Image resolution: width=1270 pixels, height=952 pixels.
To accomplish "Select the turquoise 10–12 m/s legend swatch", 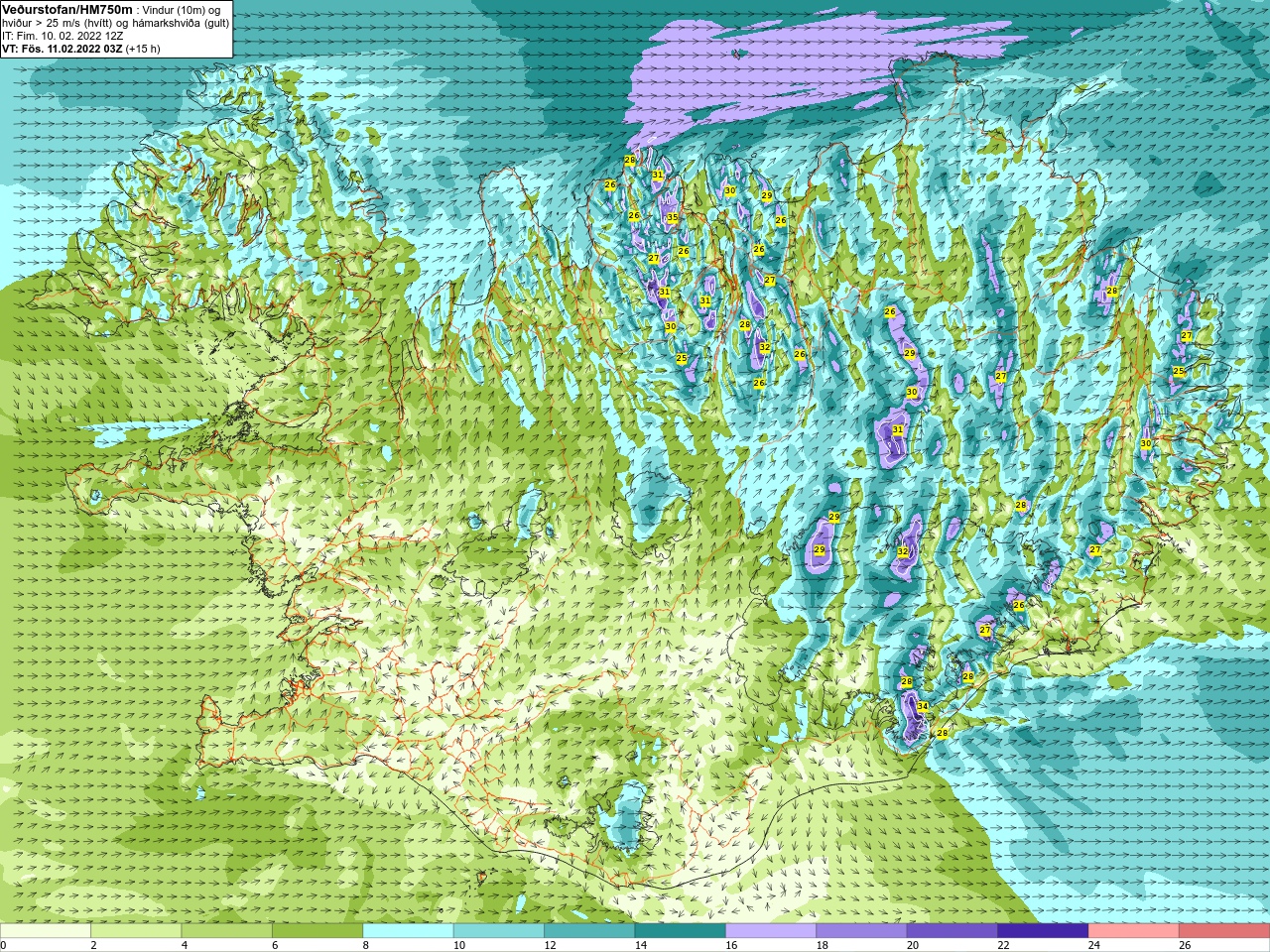I will 499,931.
